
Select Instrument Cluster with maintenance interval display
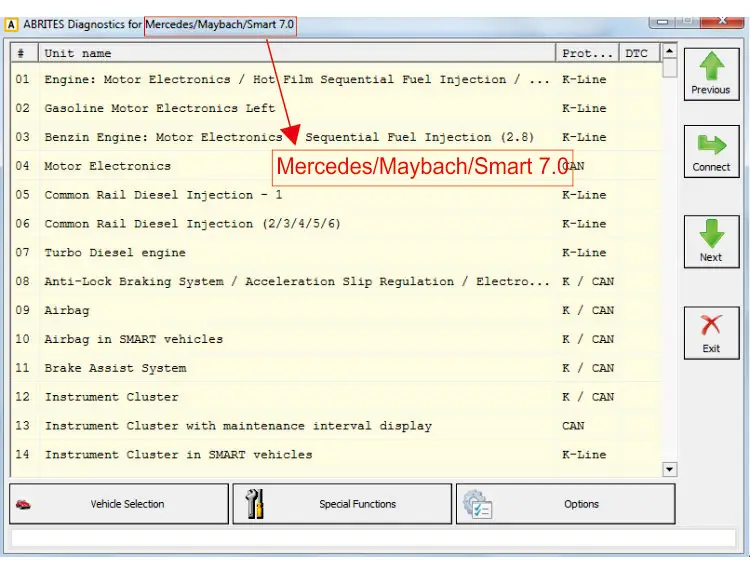[336, 426]
